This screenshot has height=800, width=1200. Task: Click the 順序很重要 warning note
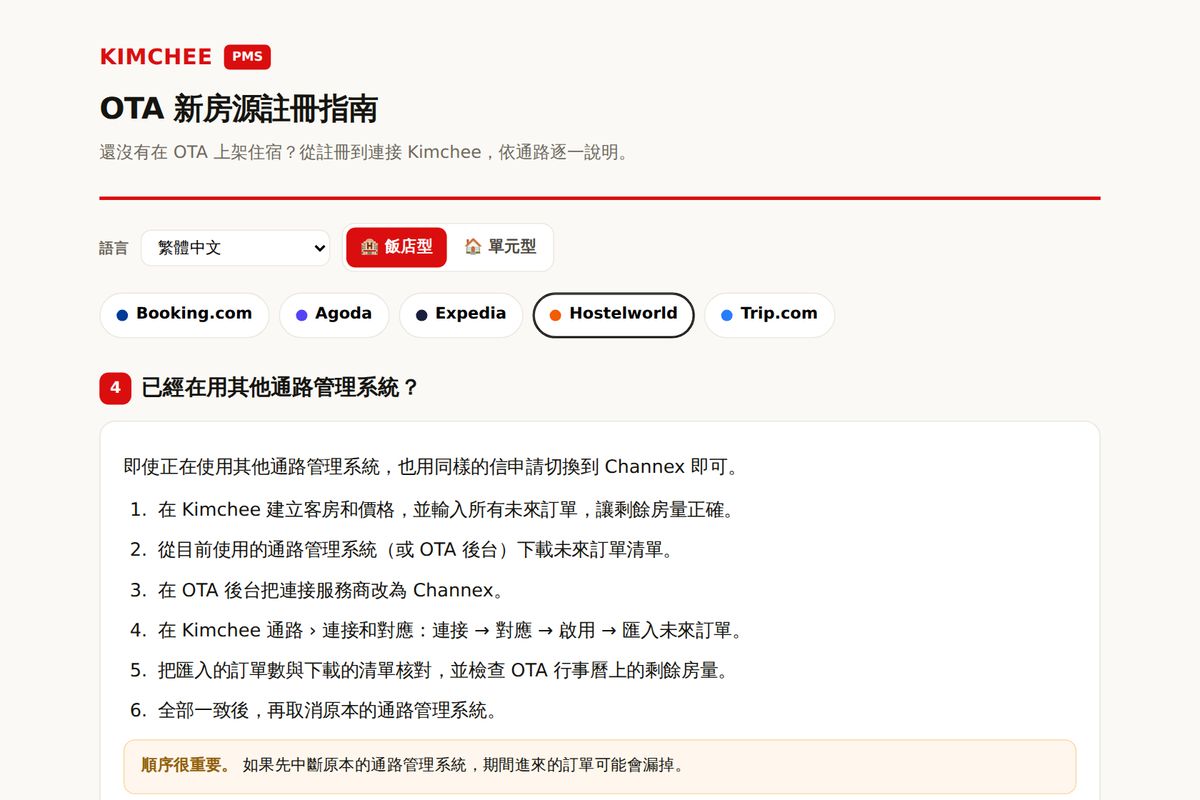(x=600, y=766)
